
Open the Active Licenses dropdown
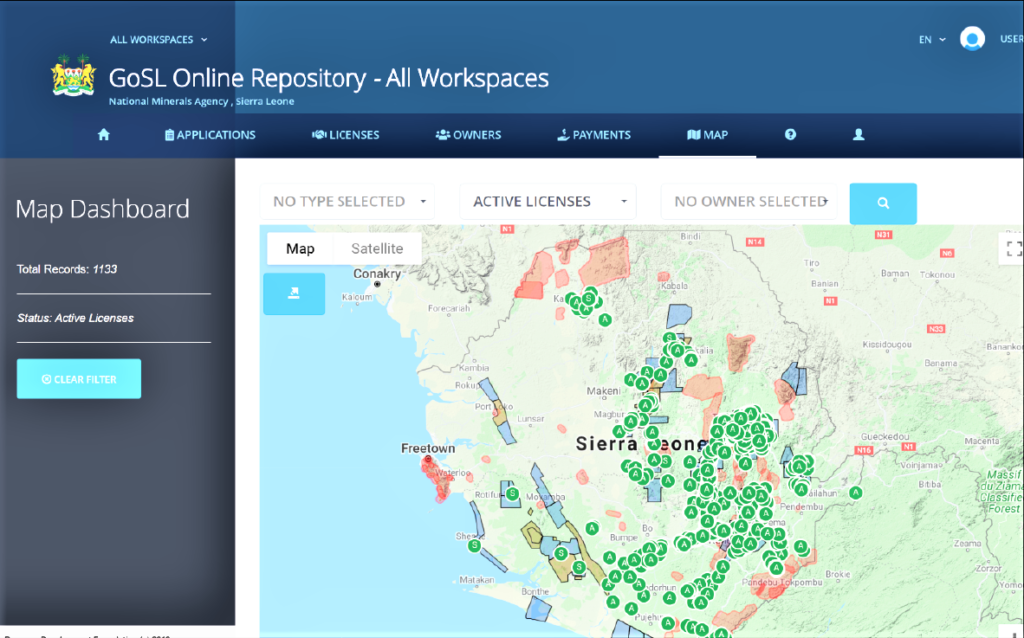pyautogui.click(x=548, y=202)
